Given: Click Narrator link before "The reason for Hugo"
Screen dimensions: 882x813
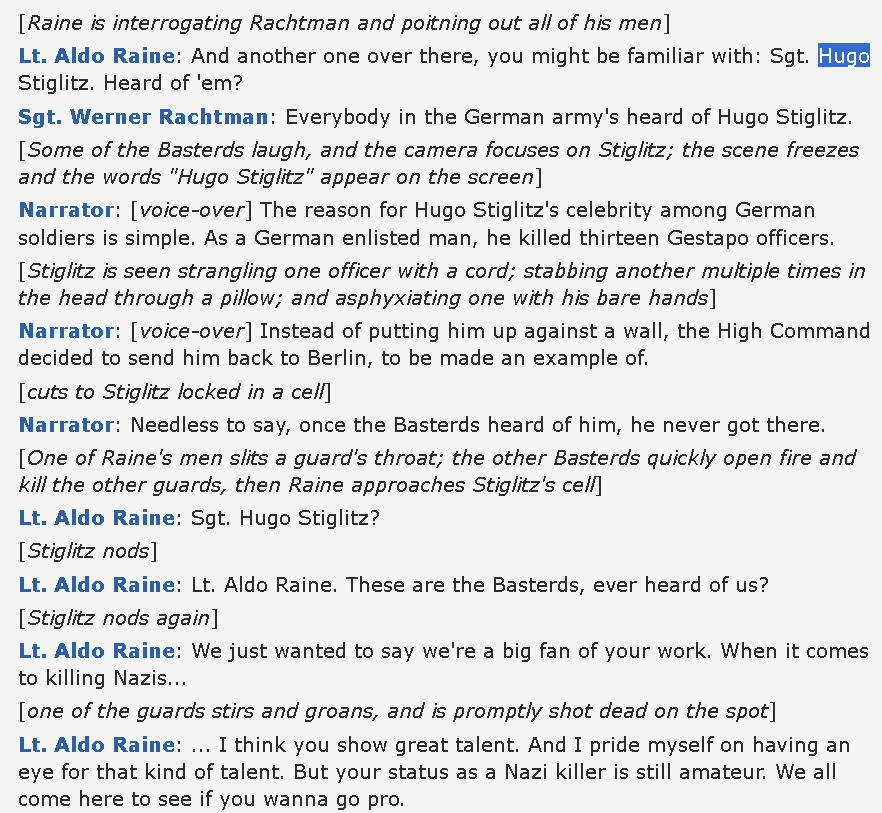Looking at the screenshot, I should tap(66, 210).
